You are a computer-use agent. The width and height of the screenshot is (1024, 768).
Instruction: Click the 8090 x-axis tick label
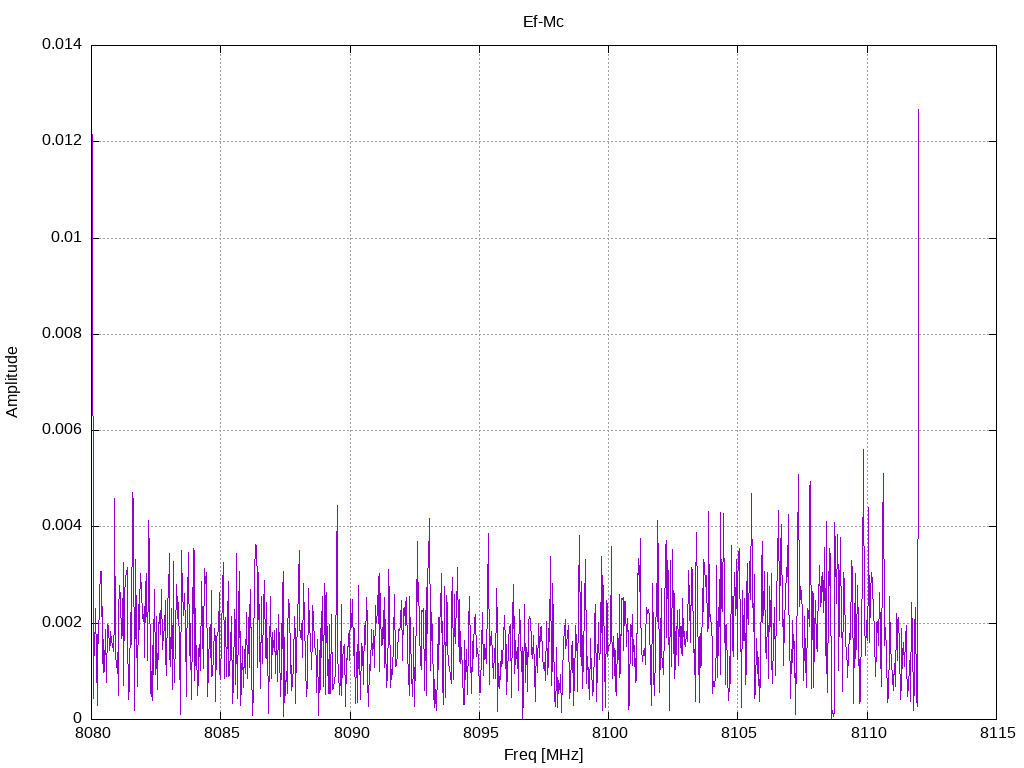(x=350, y=732)
